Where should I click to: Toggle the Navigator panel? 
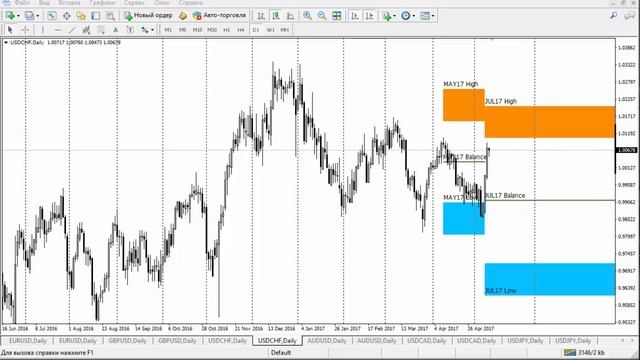click(x=81, y=16)
